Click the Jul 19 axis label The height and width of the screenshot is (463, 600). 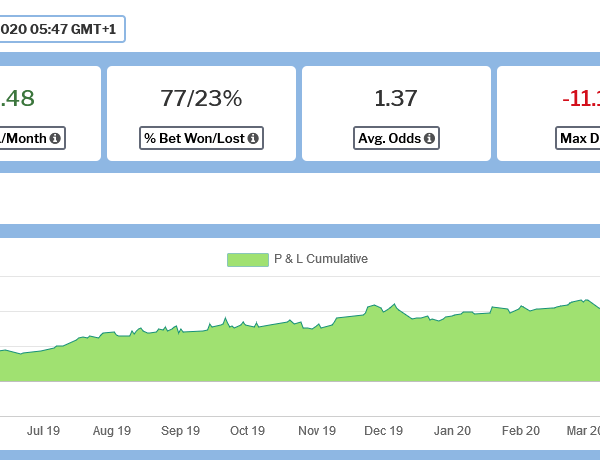[44, 431]
